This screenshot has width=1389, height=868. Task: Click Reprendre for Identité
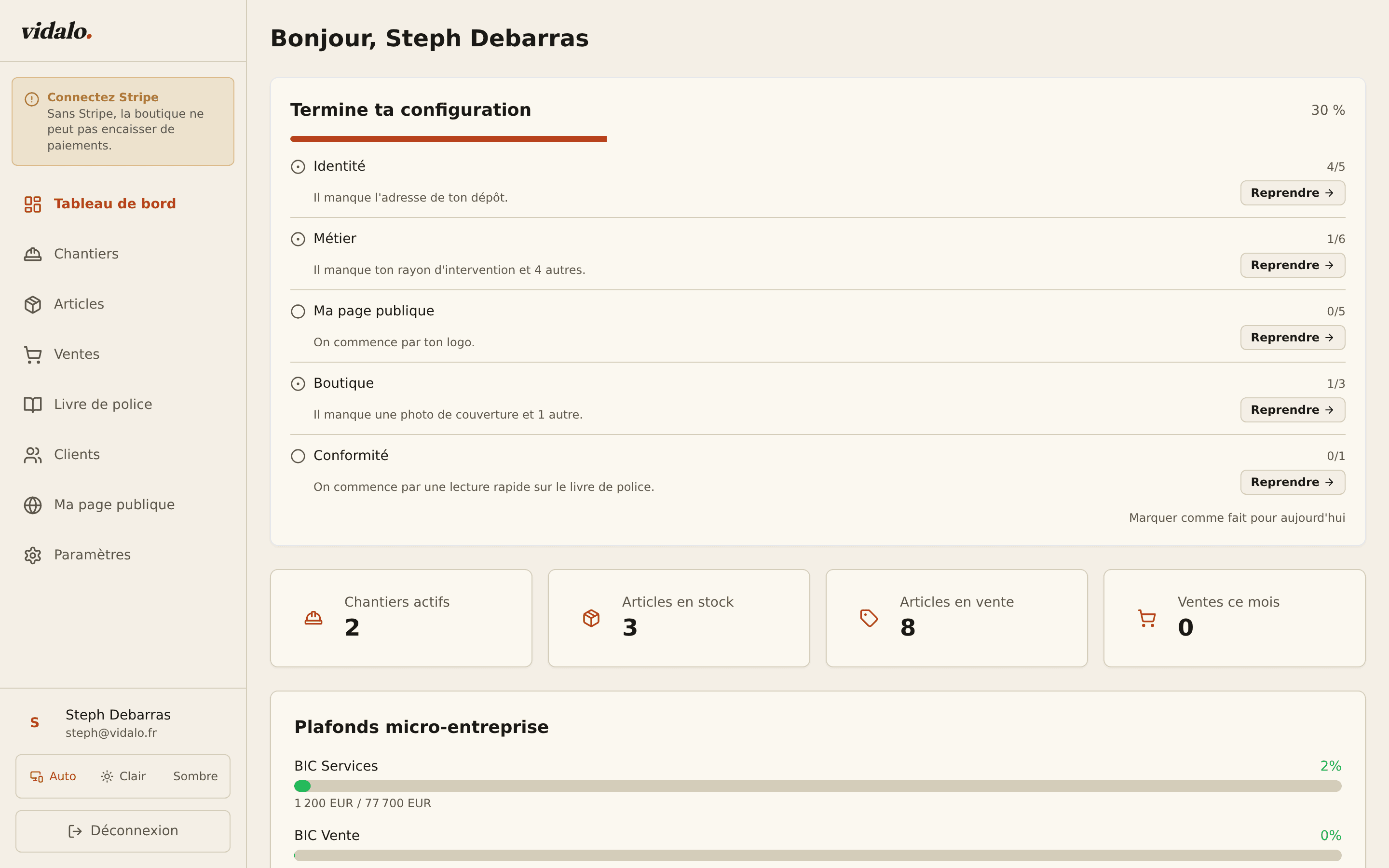click(1293, 193)
